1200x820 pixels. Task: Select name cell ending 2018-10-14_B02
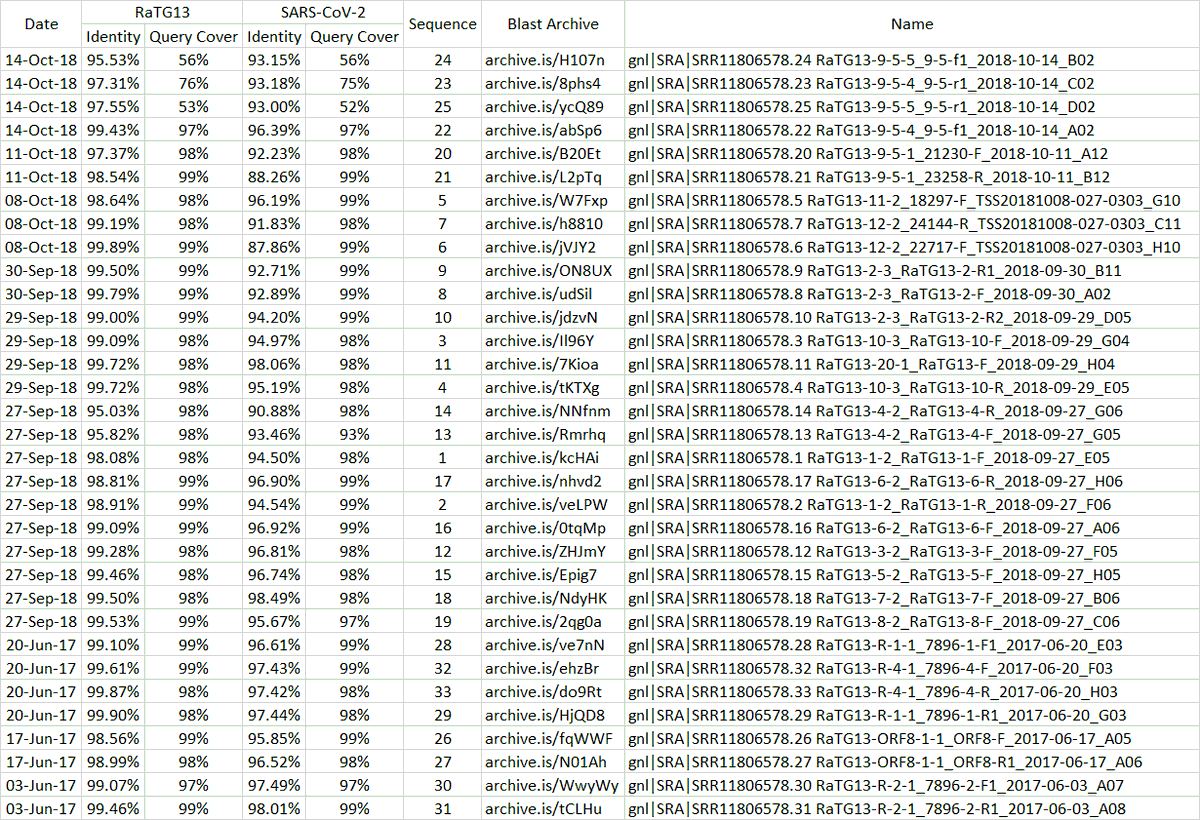coord(912,59)
